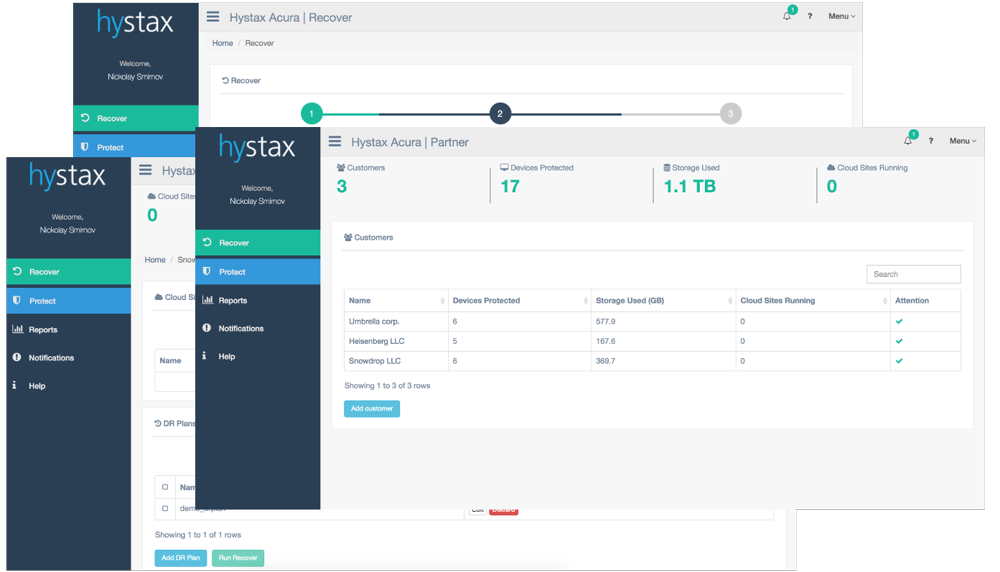Viewport: 1000px width, 572px height.
Task: Click the Reports chart icon in front sidebar
Action: [x=207, y=300]
